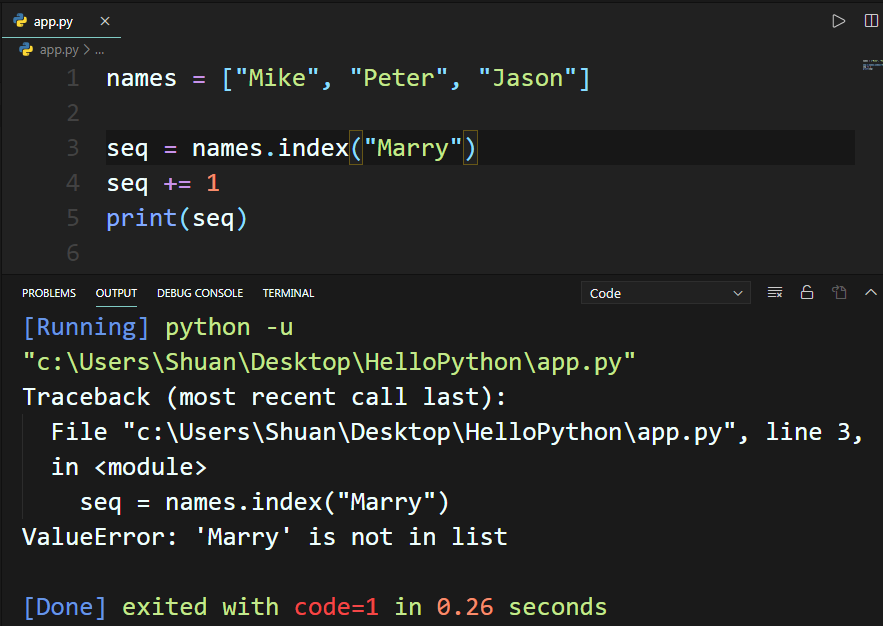Open the output channel dropdown showing Code

pos(665,292)
